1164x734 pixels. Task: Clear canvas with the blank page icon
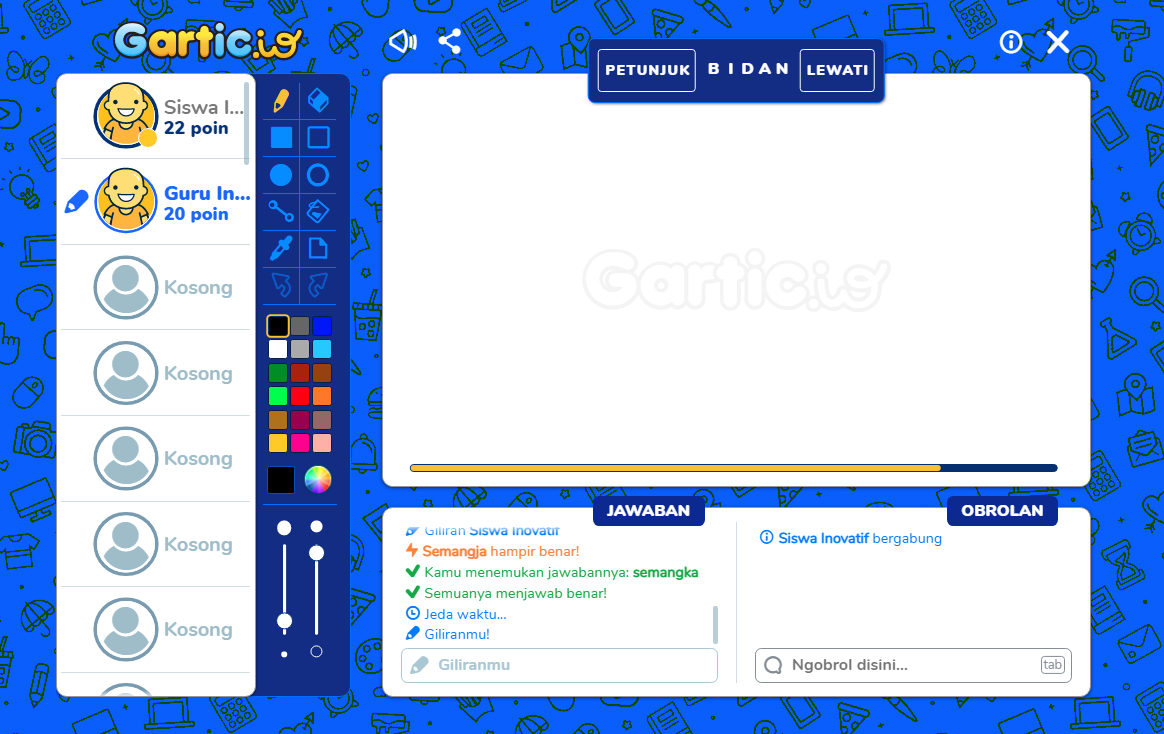[x=318, y=248]
